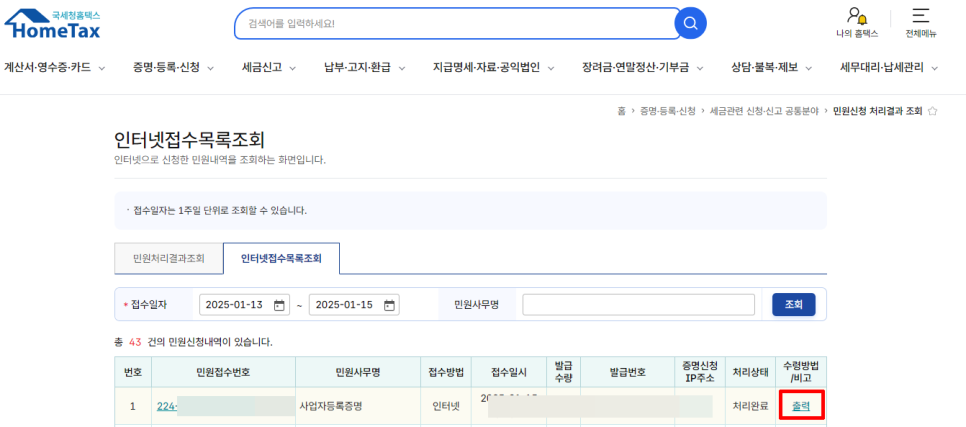Expand the 계산서·영수증·카드 menu
Image resolution: width=966 pixels, height=427 pixels.
(x=54, y=68)
